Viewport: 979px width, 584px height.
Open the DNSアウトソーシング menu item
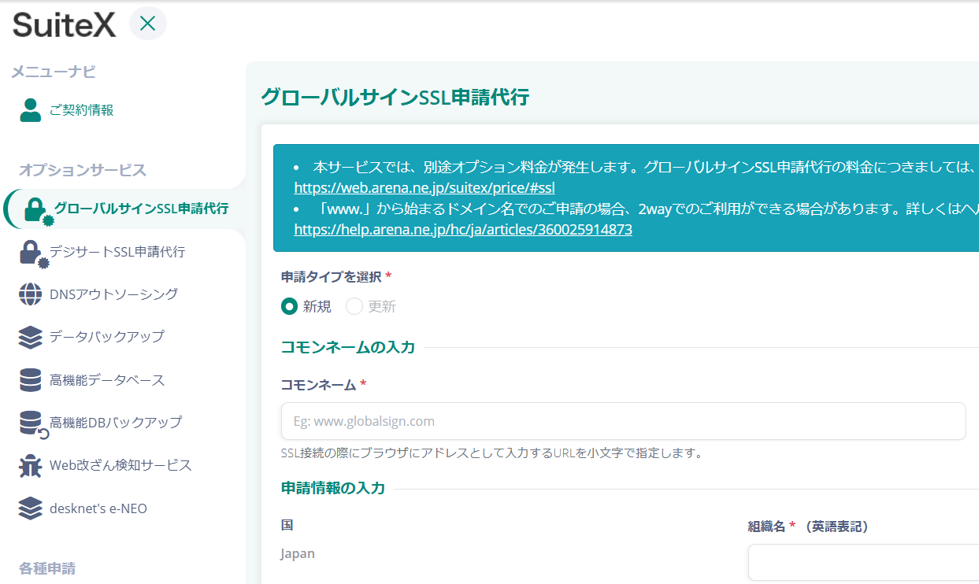coord(114,294)
